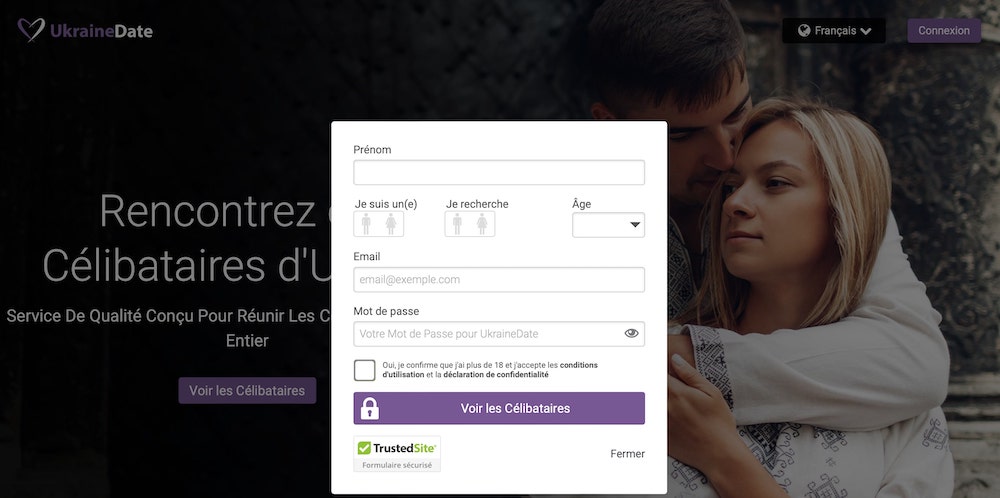Close the signup form via Fermer
The image size is (1000, 498).
(628, 454)
